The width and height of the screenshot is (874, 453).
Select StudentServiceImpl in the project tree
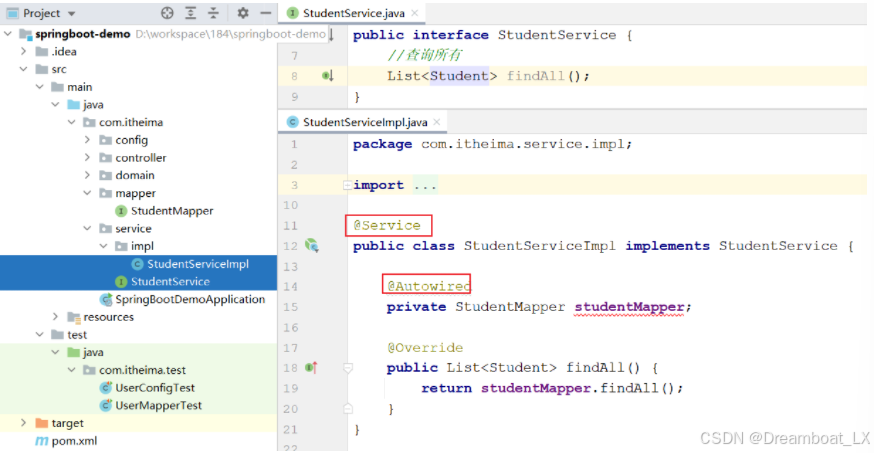pyautogui.click(x=198, y=264)
